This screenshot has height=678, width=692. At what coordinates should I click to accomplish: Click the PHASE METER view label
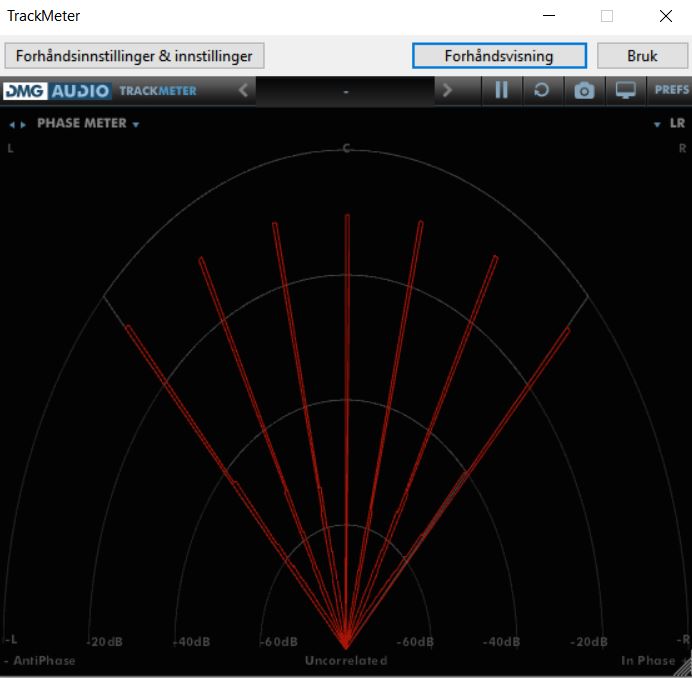pyautogui.click(x=82, y=124)
